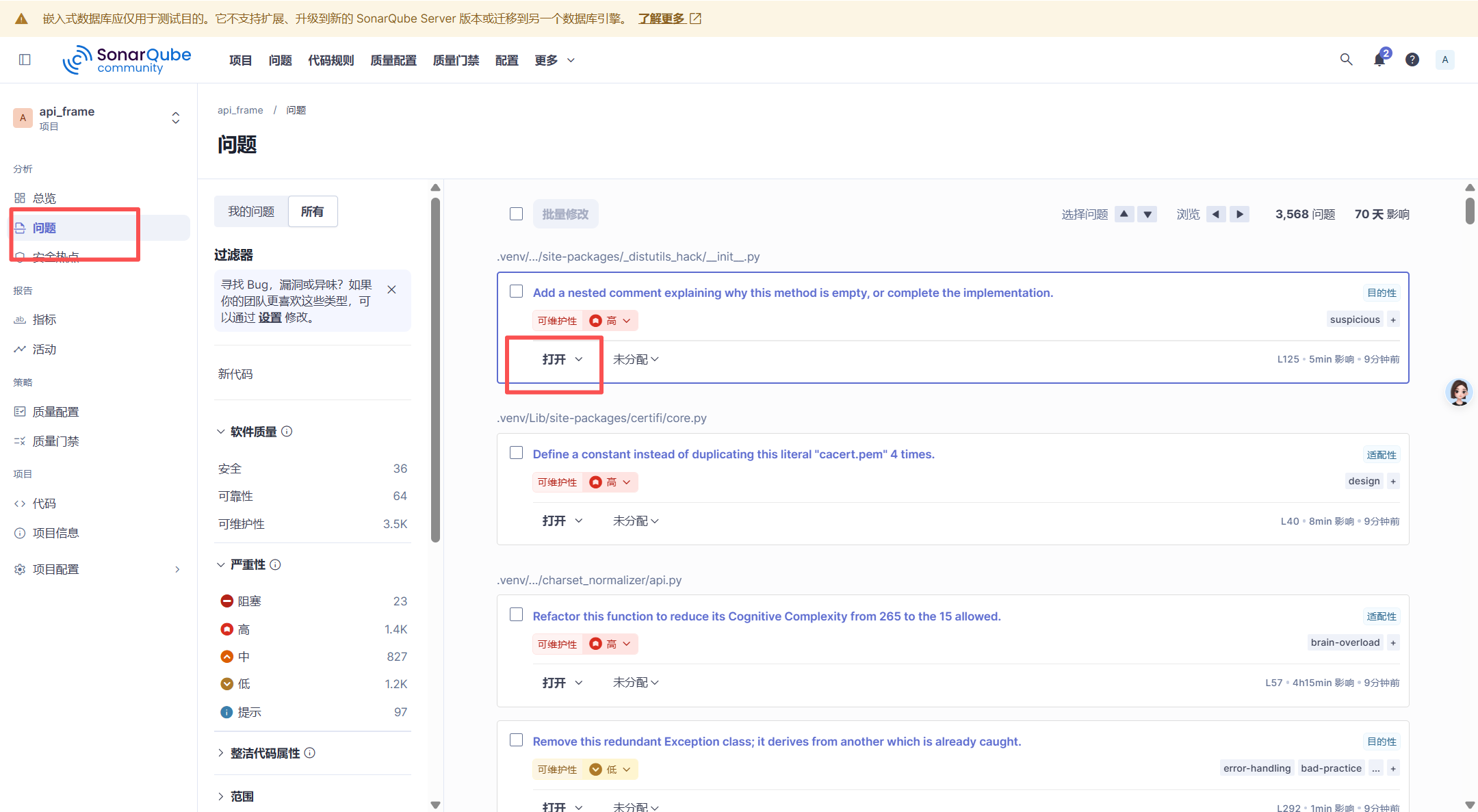Open the assistant avatar at right edge
Screen dimensions: 1478x812
pos(1458,393)
